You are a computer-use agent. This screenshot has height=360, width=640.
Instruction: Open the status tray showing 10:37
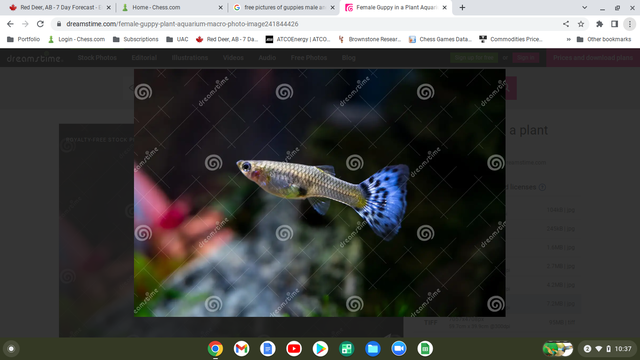tap(607, 349)
